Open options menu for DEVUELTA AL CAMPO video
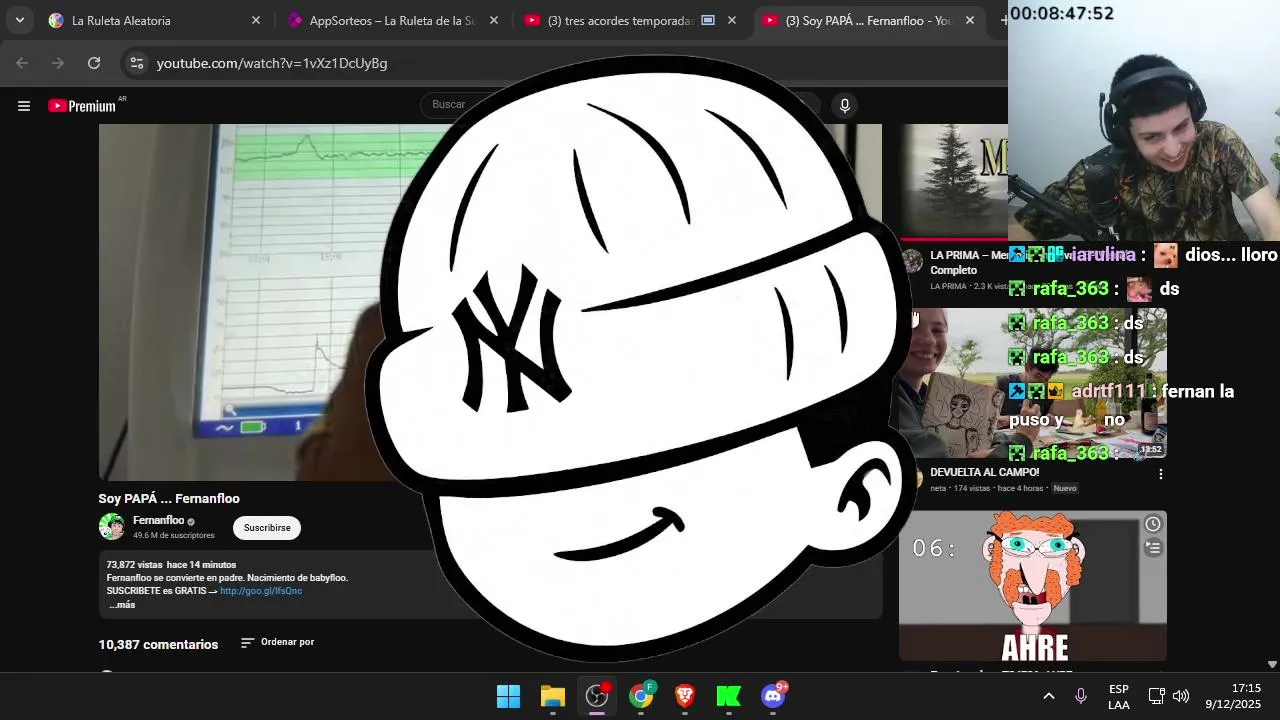 tap(1160, 474)
